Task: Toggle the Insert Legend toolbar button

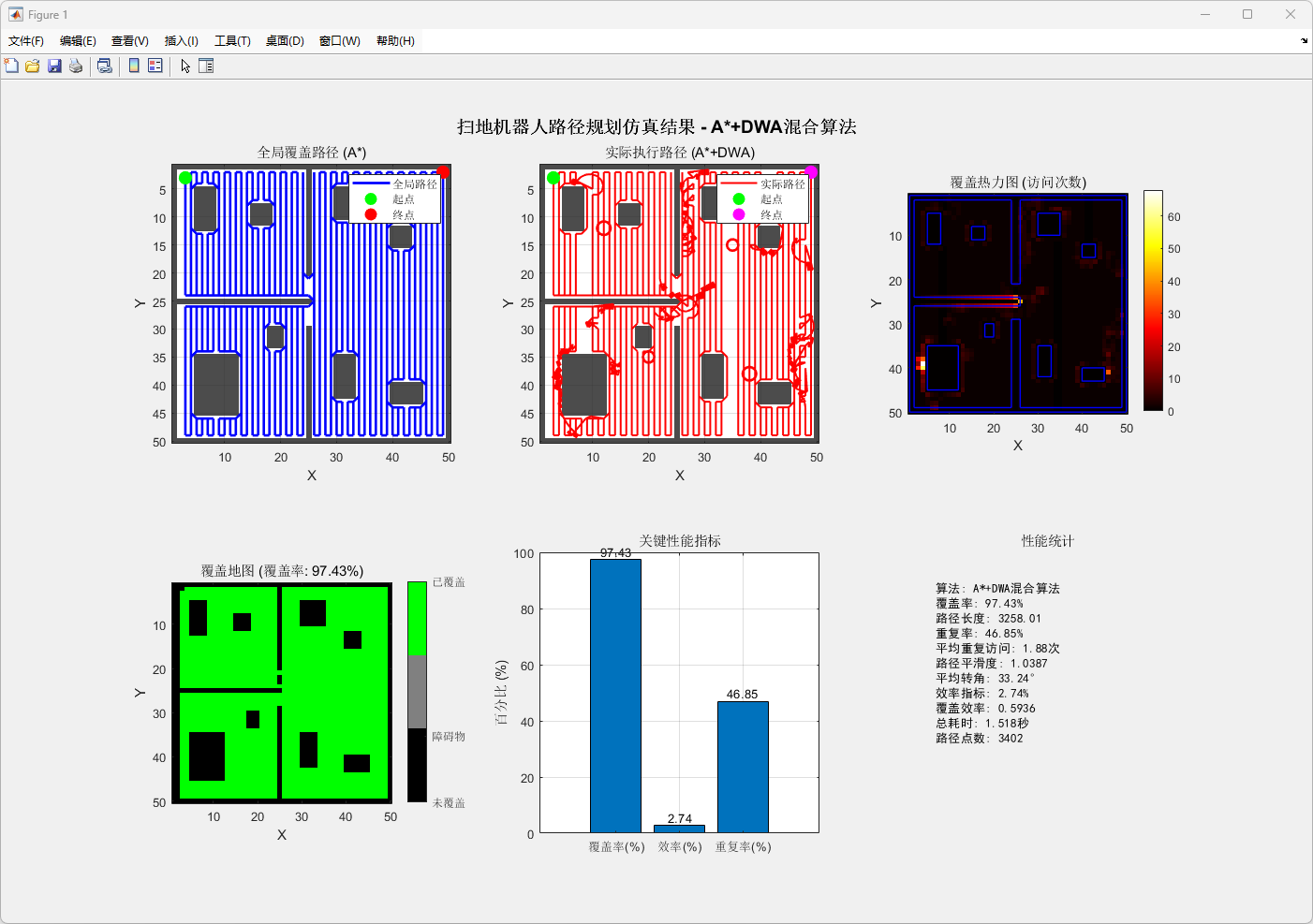Action: point(155,66)
